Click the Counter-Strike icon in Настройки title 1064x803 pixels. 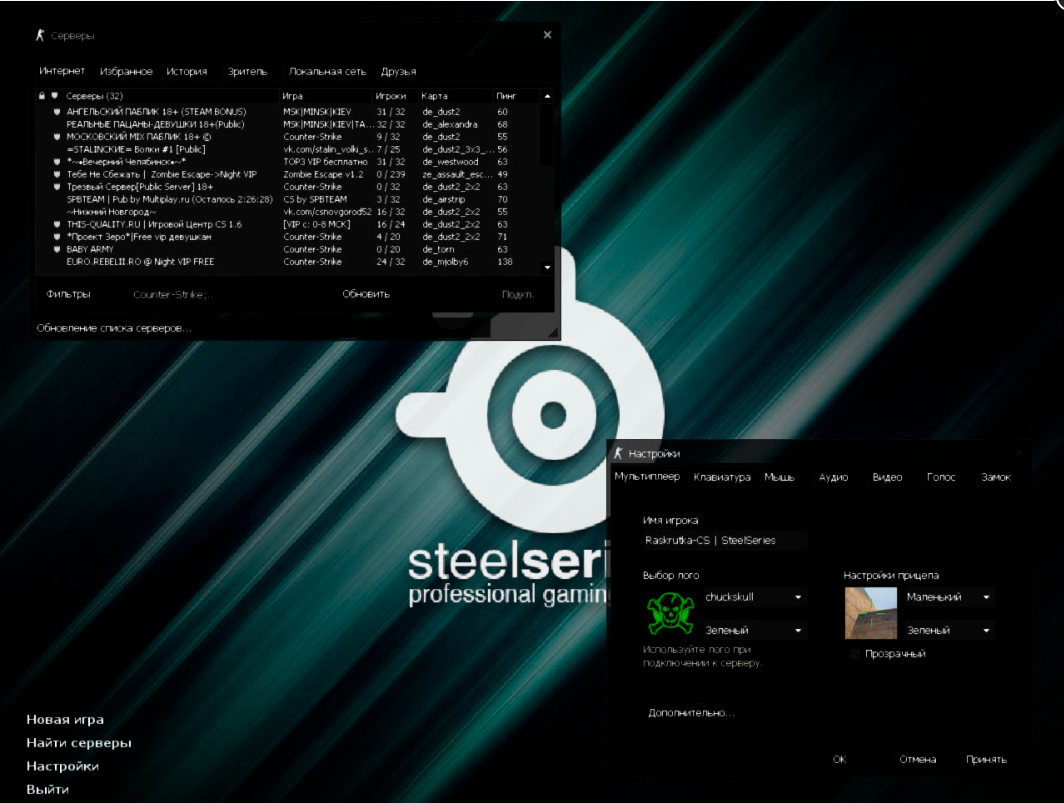point(618,453)
